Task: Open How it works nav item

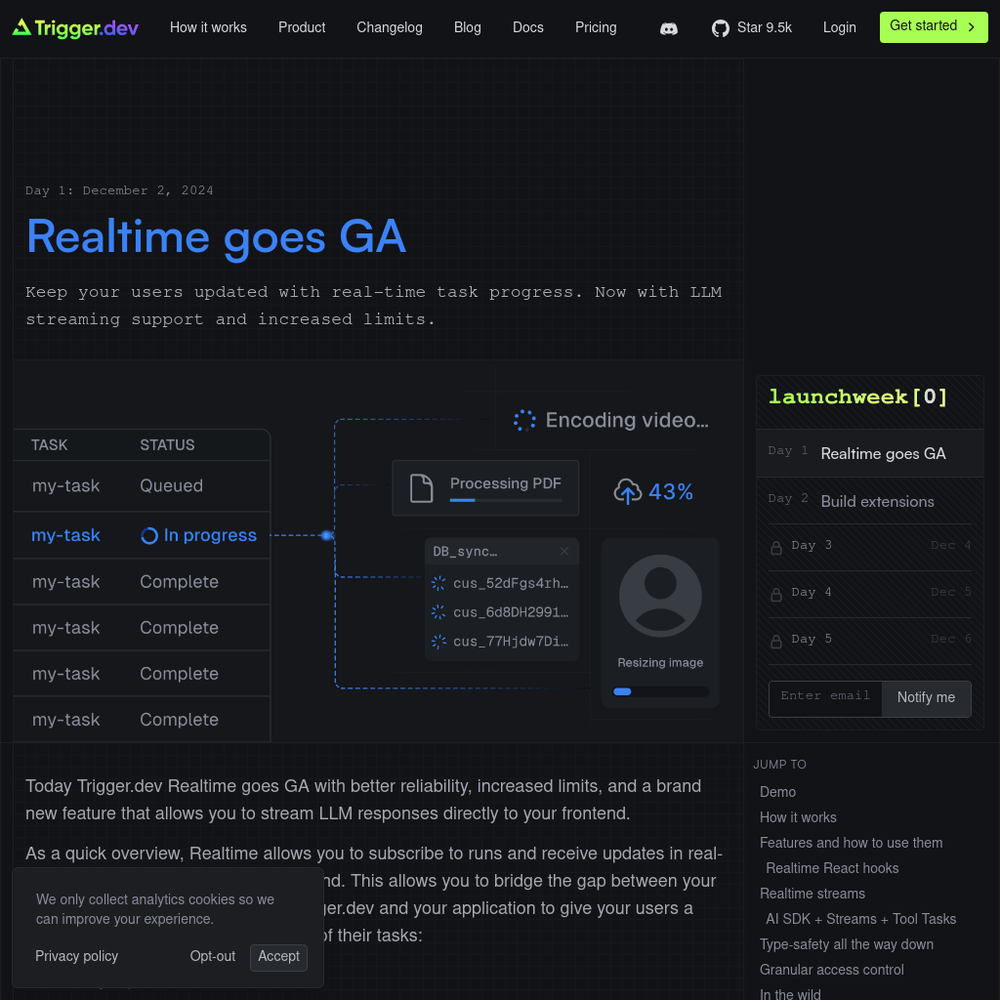Action: point(208,27)
